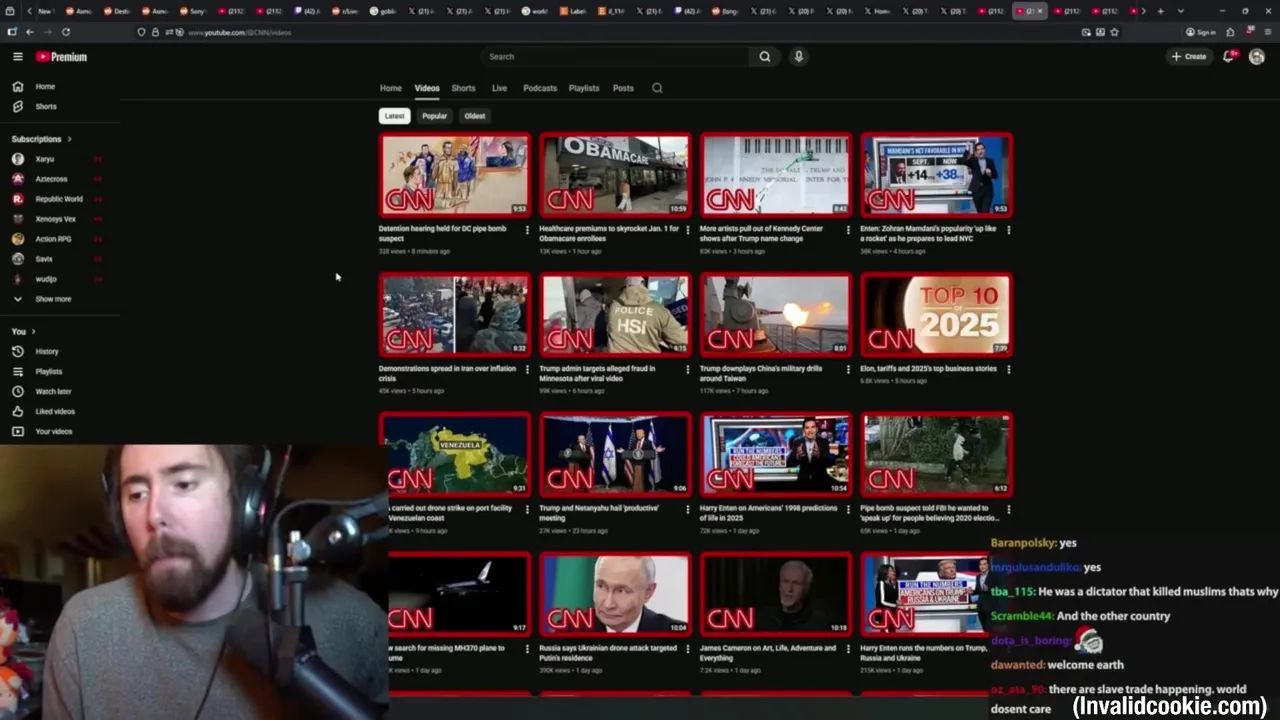Open the notifications bell
1280x720 pixels.
[x=1229, y=57]
